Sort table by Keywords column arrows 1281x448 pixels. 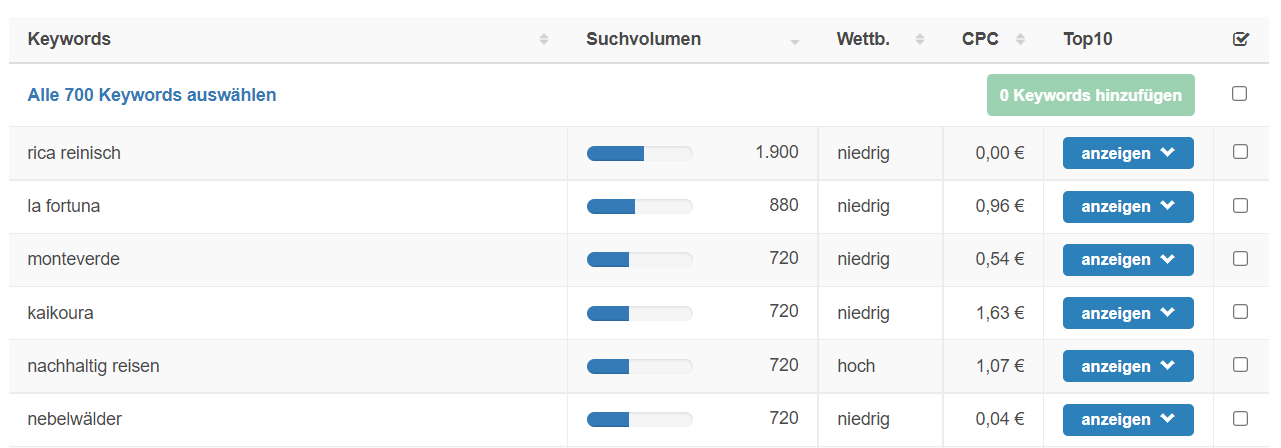[x=544, y=39]
